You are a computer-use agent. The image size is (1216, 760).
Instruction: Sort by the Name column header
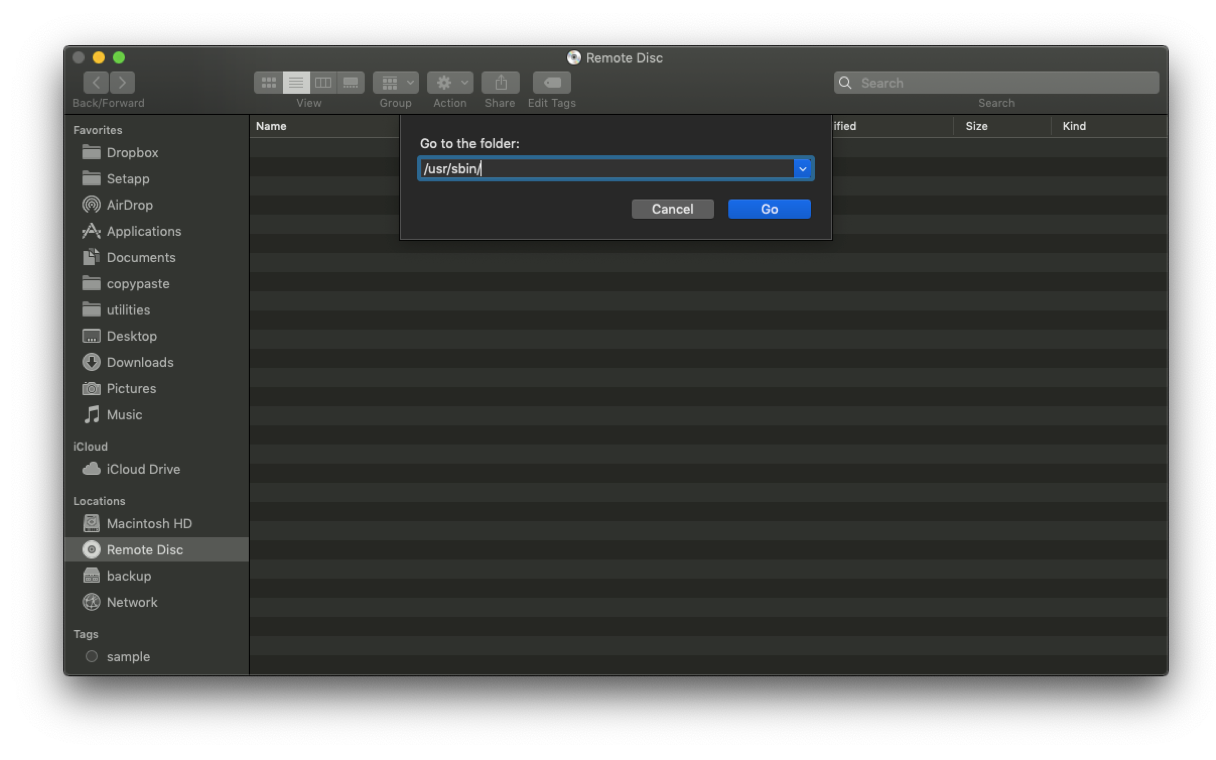tap(271, 126)
